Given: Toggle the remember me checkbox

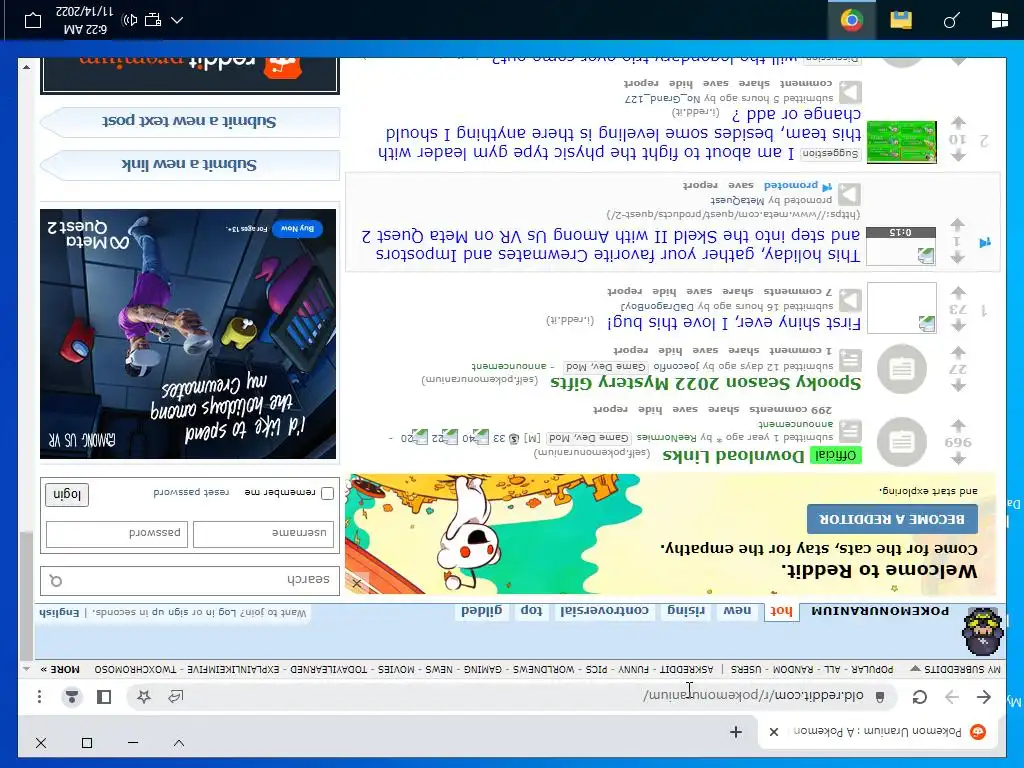Looking at the screenshot, I should (328, 493).
